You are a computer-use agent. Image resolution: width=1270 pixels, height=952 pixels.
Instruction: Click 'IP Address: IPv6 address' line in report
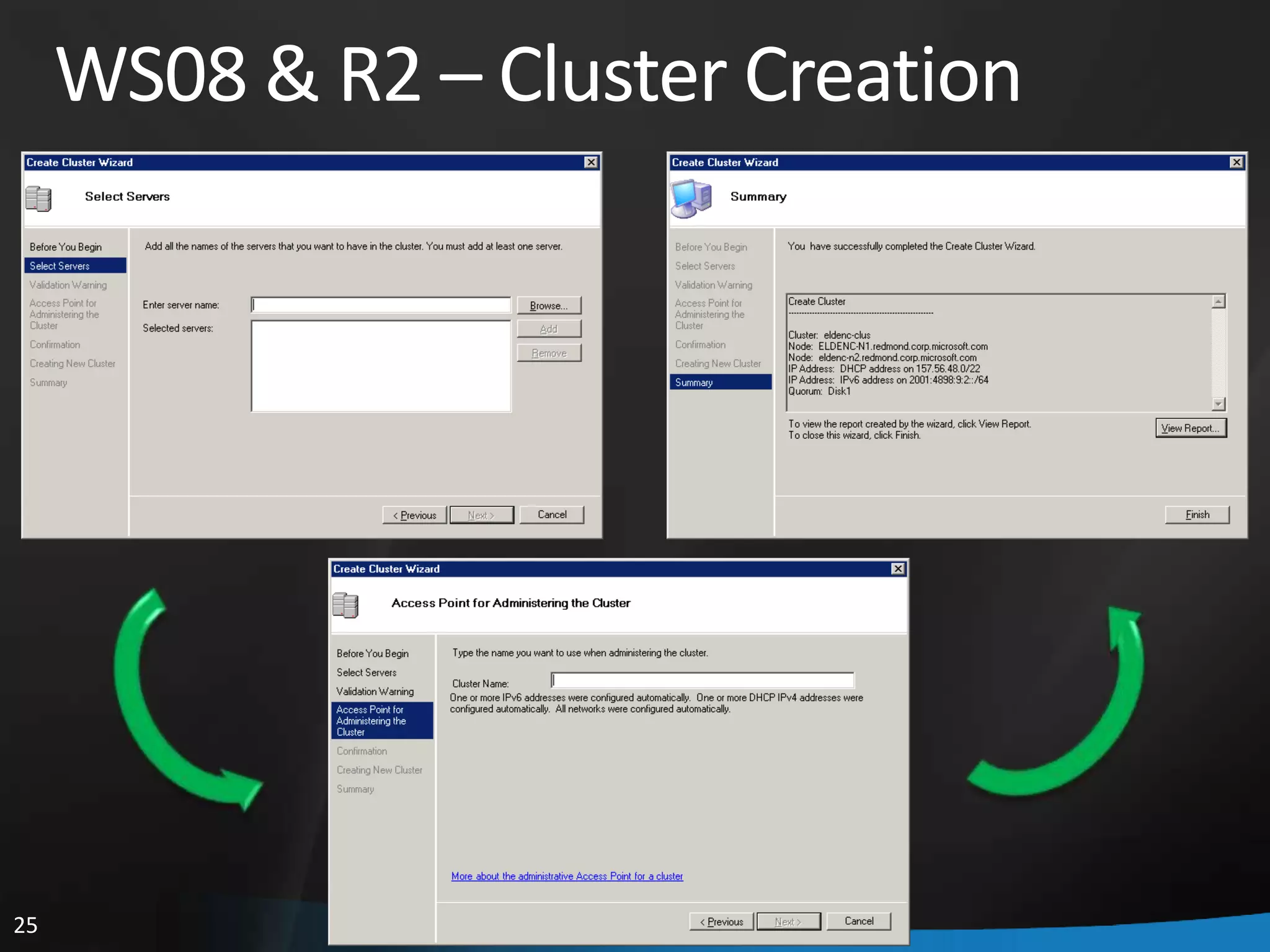tap(889, 380)
